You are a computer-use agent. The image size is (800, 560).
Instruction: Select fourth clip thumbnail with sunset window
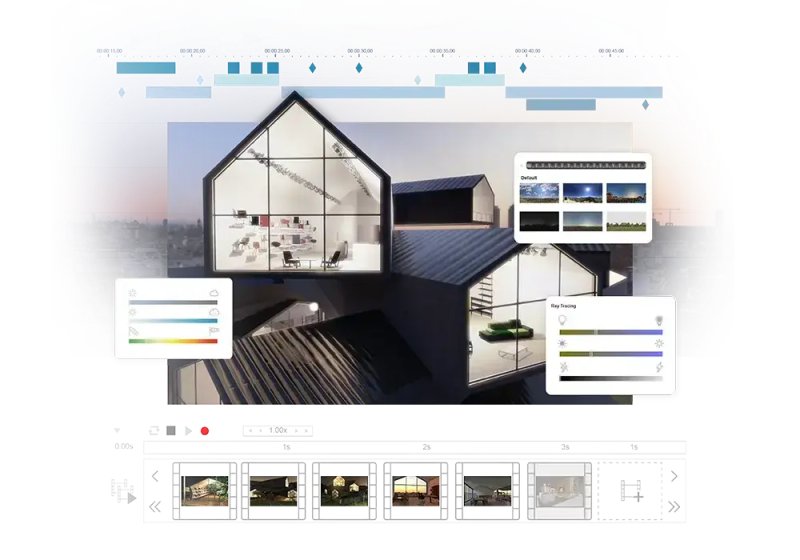click(416, 491)
